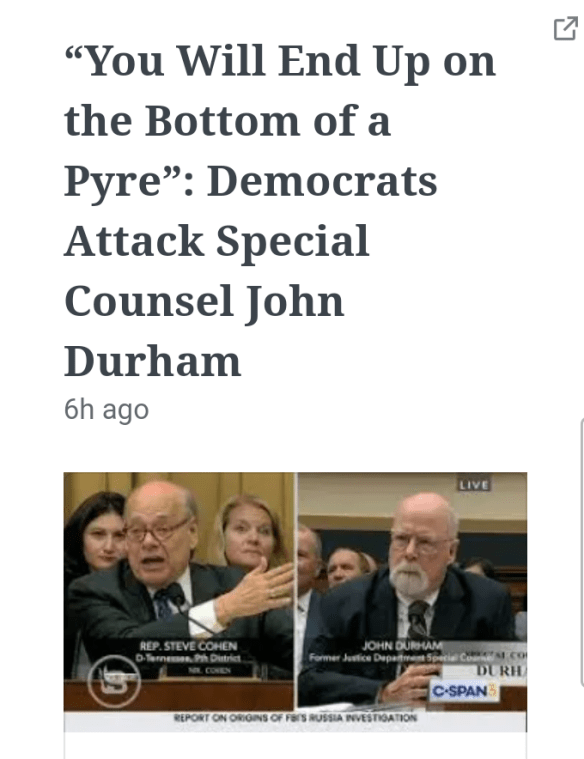Click "Report on Origins" caption bar
This screenshot has height=759, width=584.
tap(295, 717)
